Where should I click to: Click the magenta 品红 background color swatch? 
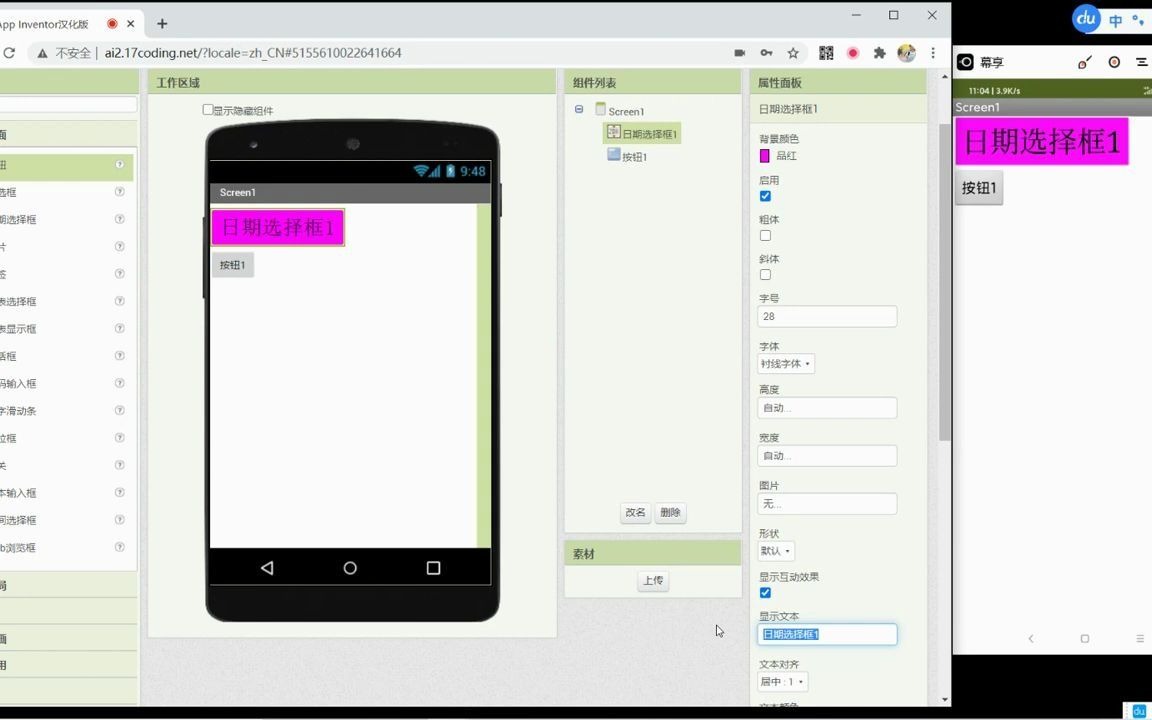(x=765, y=156)
